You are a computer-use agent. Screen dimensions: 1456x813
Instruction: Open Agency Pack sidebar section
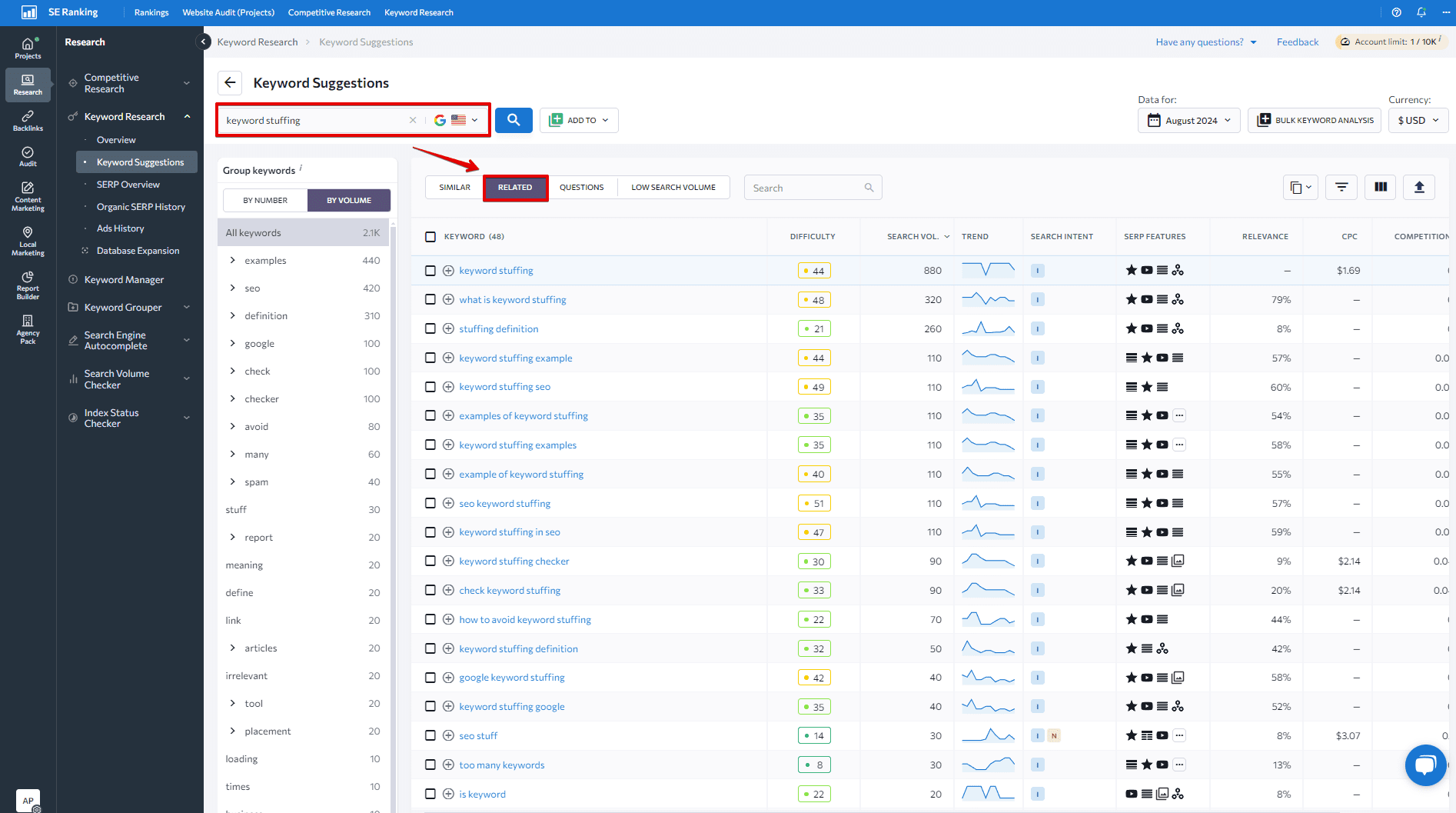(x=28, y=329)
